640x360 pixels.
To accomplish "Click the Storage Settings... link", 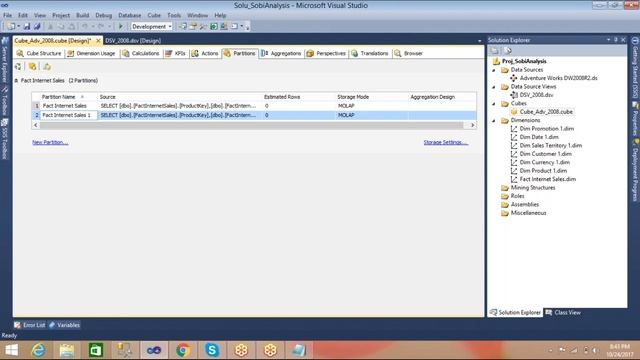I will click(x=446, y=142).
